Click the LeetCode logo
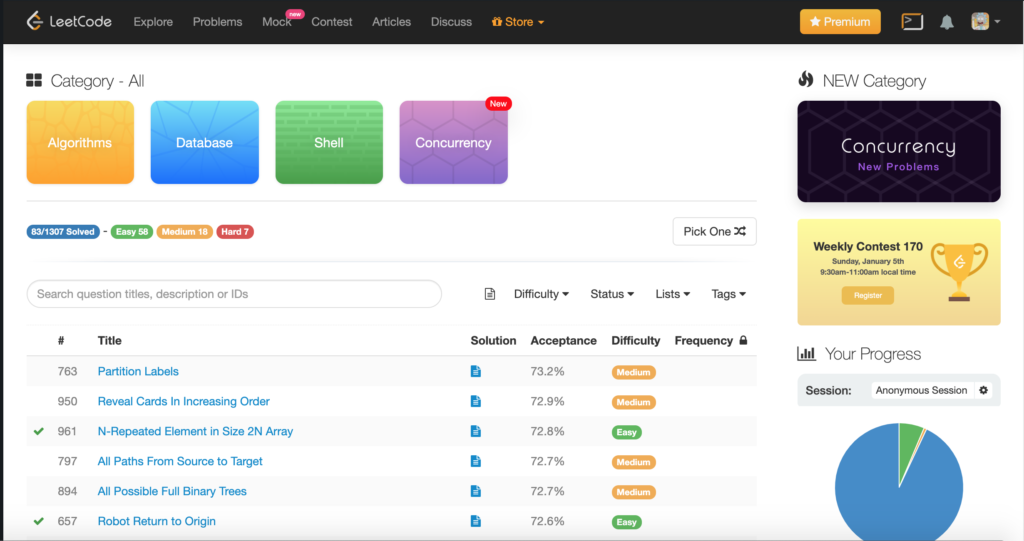 69,21
